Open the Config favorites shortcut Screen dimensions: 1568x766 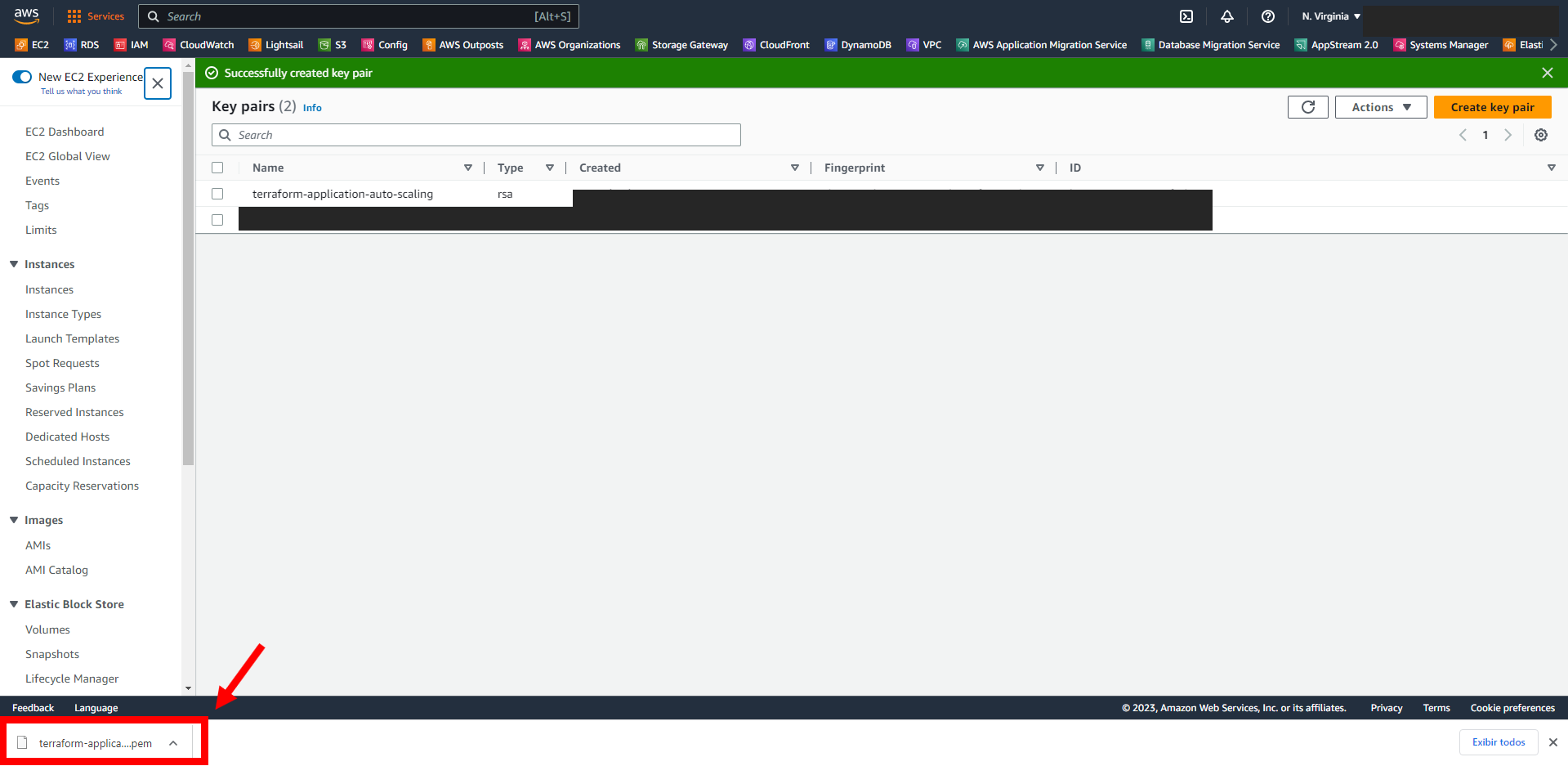tap(385, 45)
